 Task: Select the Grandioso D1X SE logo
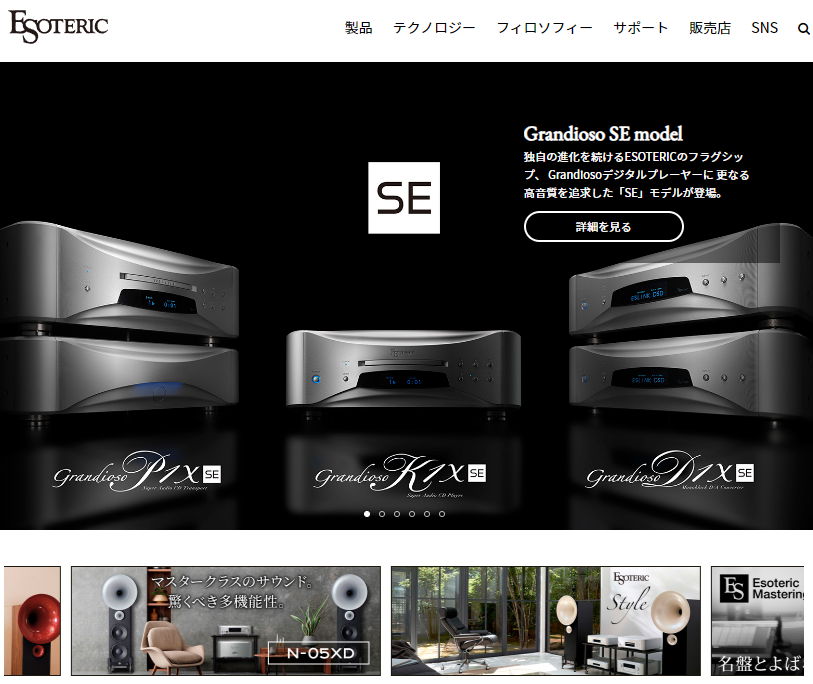[670, 470]
